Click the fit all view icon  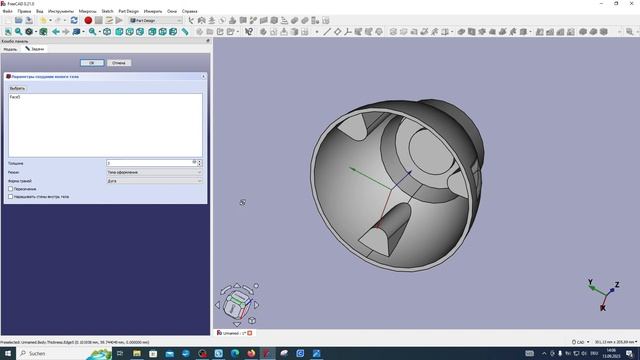pyautogui.click(x=8, y=32)
